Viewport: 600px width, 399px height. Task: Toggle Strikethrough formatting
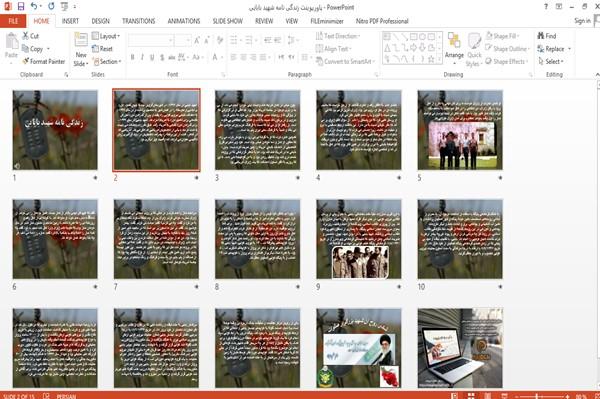[x=171, y=57]
